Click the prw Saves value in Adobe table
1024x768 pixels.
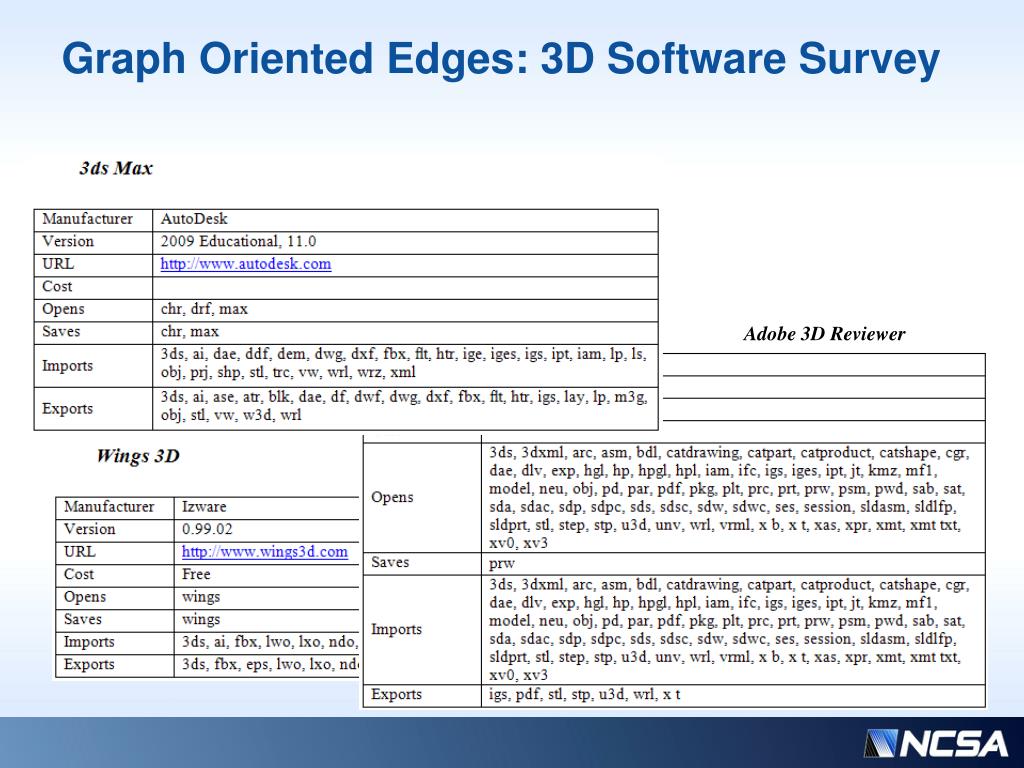(501, 563)
